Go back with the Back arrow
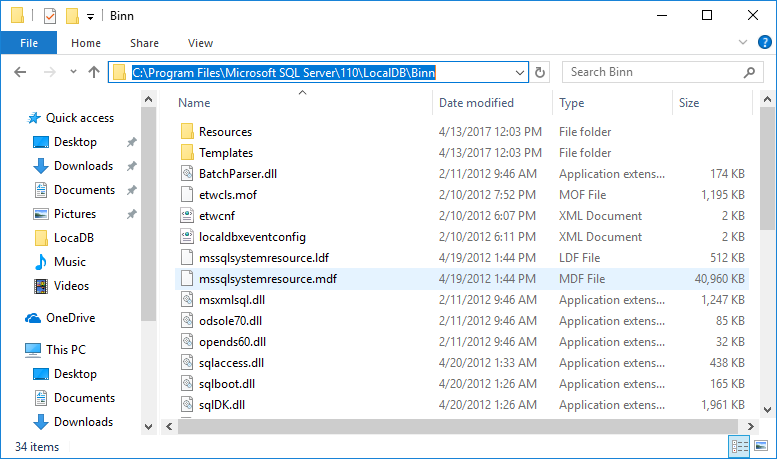 click(21, 72)
